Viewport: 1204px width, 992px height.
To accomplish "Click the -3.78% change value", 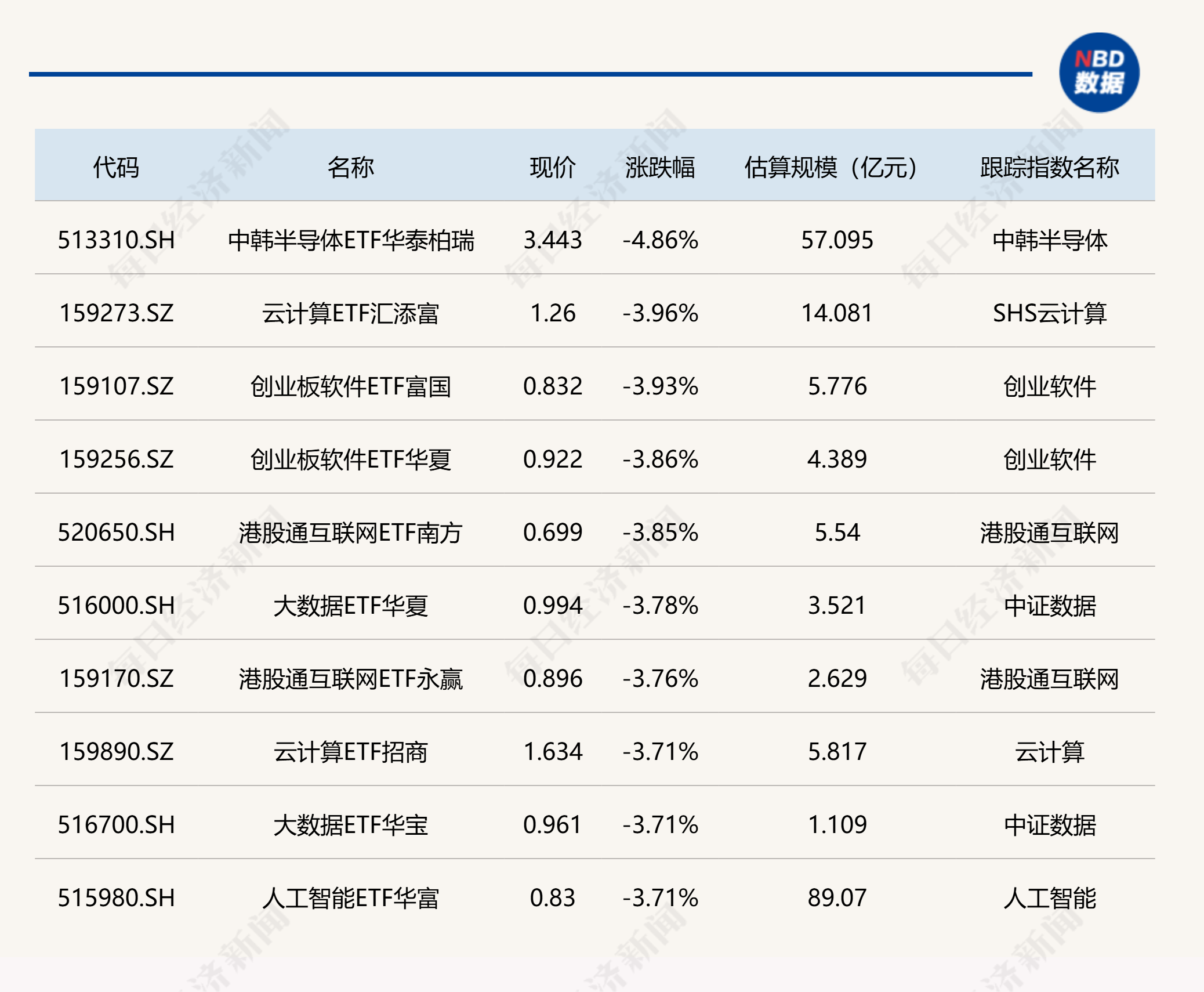I will click(x=660, y=606).
